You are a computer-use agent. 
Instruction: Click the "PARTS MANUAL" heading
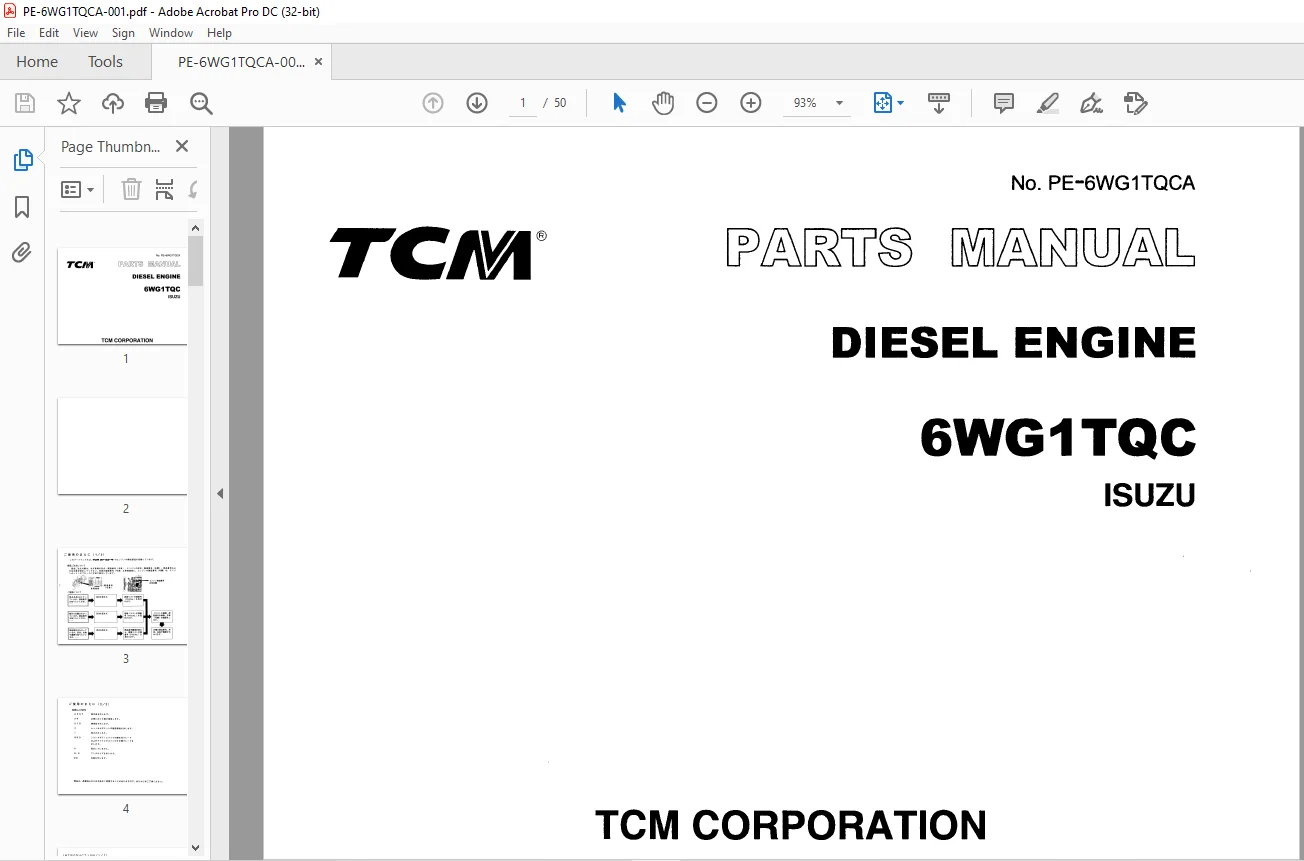pos(960,248)
